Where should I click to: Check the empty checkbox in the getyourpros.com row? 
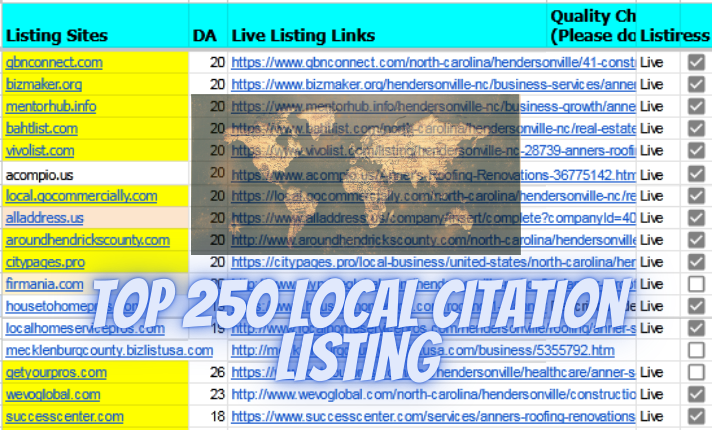point(696,372)
